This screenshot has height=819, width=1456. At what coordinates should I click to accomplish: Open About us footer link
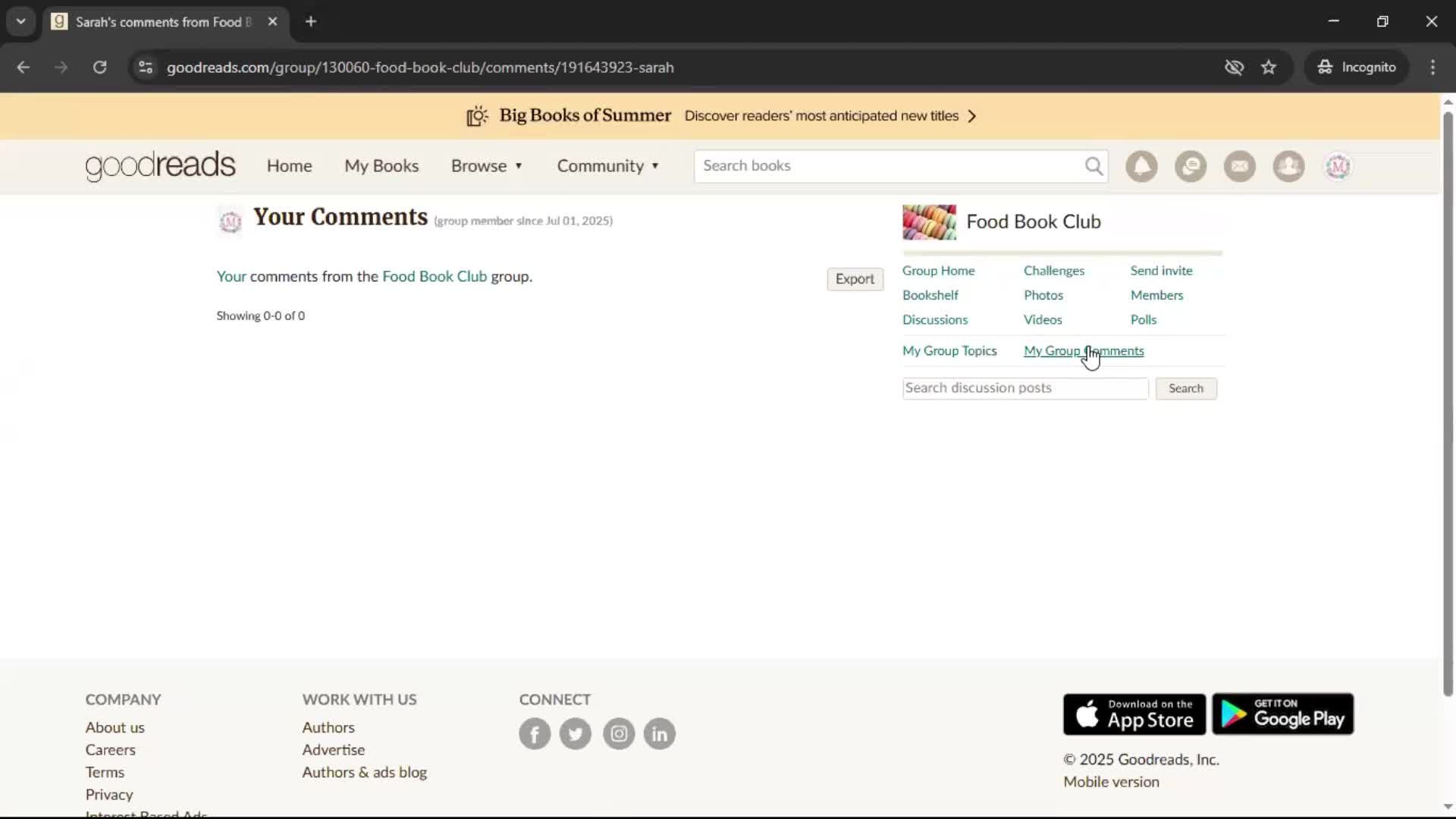pyautogui.click(x=115, y=728)
